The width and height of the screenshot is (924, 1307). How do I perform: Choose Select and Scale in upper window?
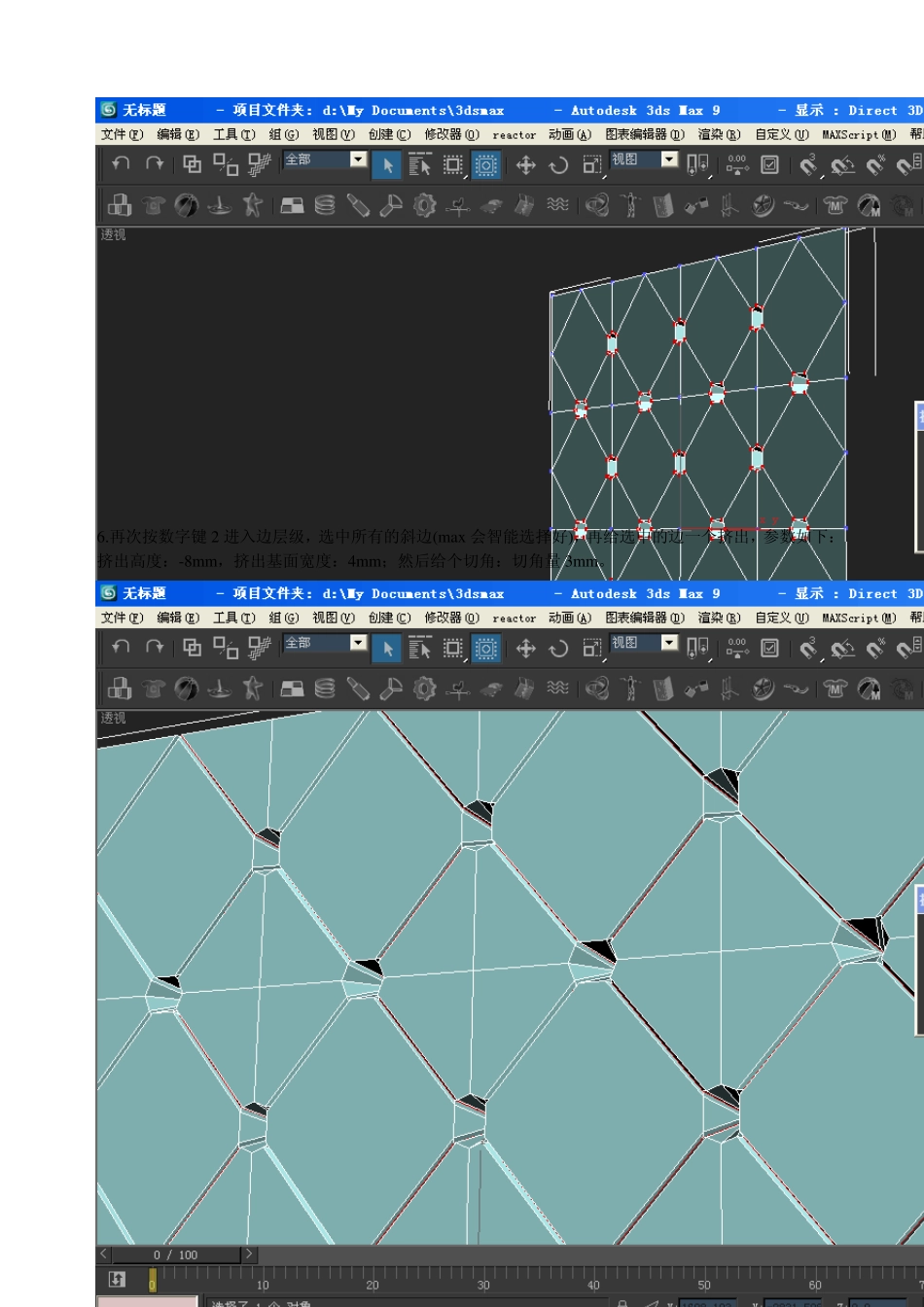[x=592, y=164]
